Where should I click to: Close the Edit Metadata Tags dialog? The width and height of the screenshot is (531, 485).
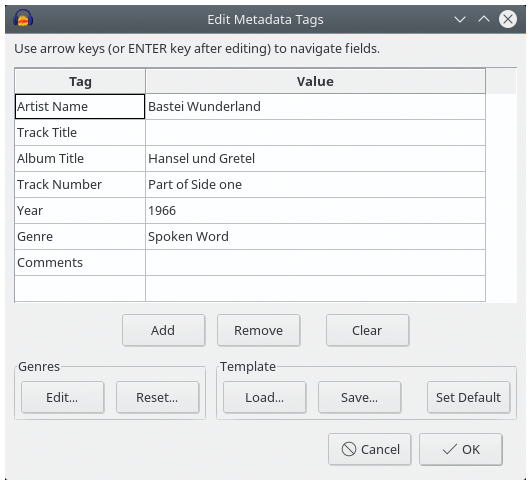(508, 19)
